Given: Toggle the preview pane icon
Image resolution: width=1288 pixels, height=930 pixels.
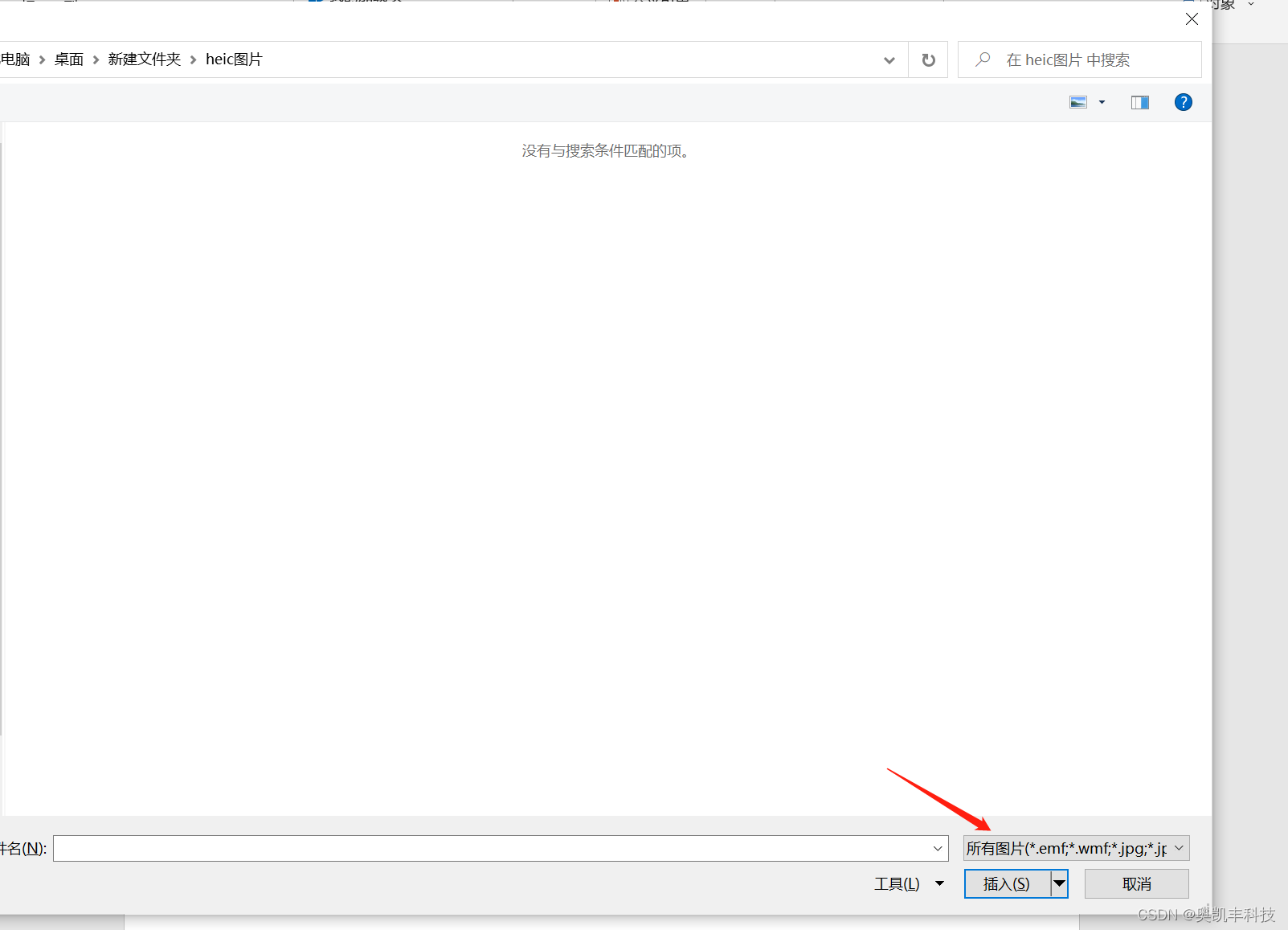Looking at the screenshot, I should 1139,102.
